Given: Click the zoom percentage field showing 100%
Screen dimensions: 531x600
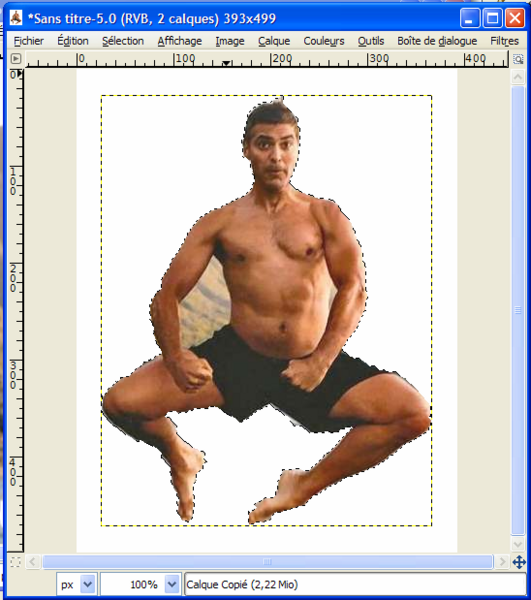Looking at the screenshot, I should (133, 584).
